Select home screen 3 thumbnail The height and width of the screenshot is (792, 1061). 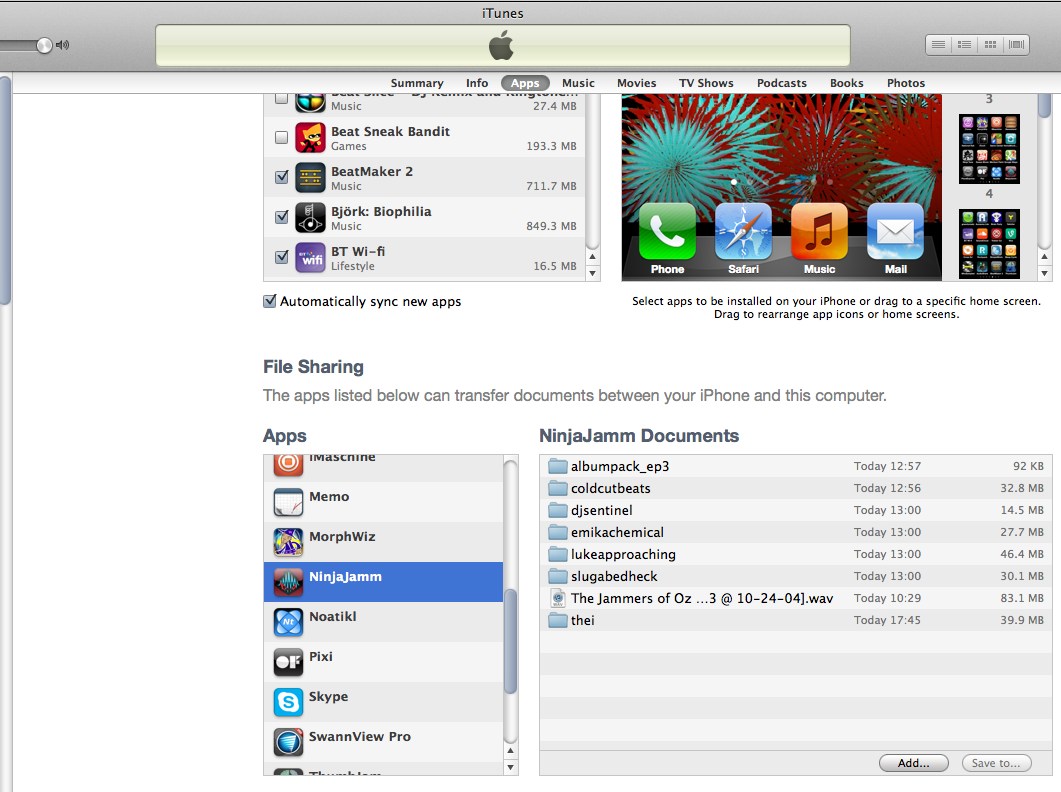989,149
